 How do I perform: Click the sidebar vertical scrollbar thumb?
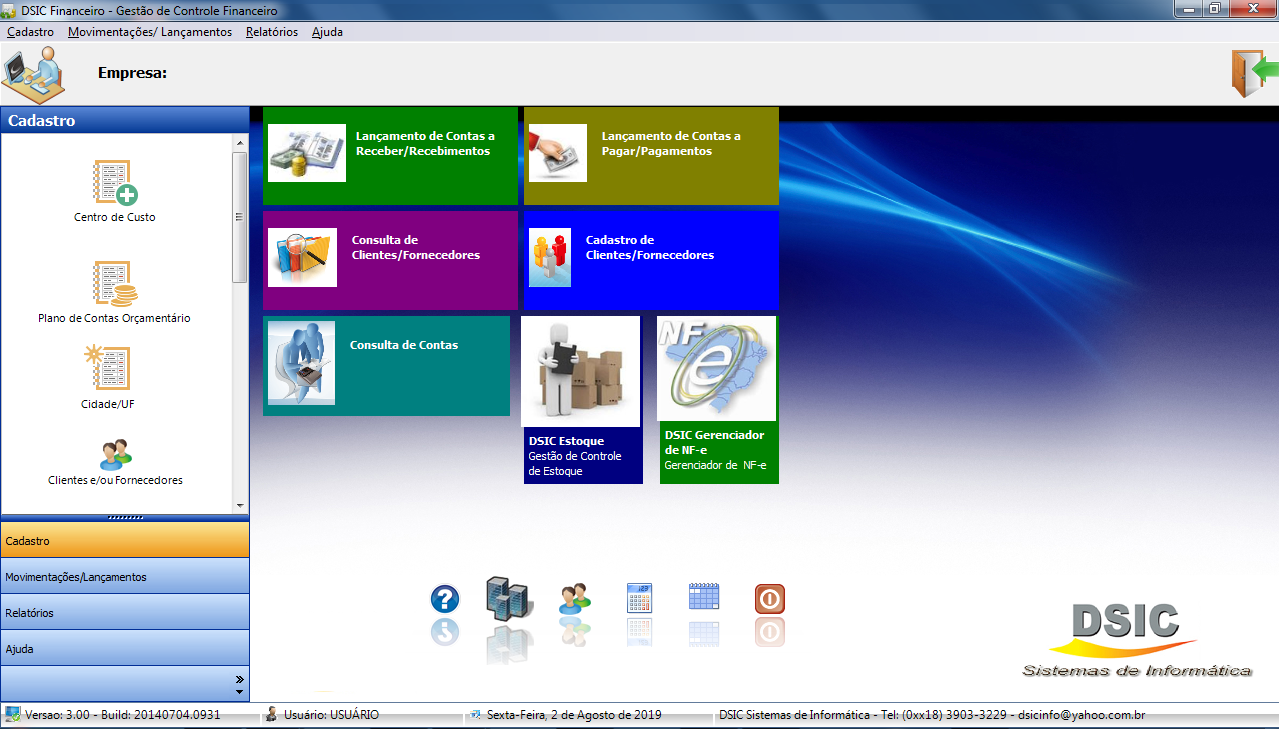point(240,217)
